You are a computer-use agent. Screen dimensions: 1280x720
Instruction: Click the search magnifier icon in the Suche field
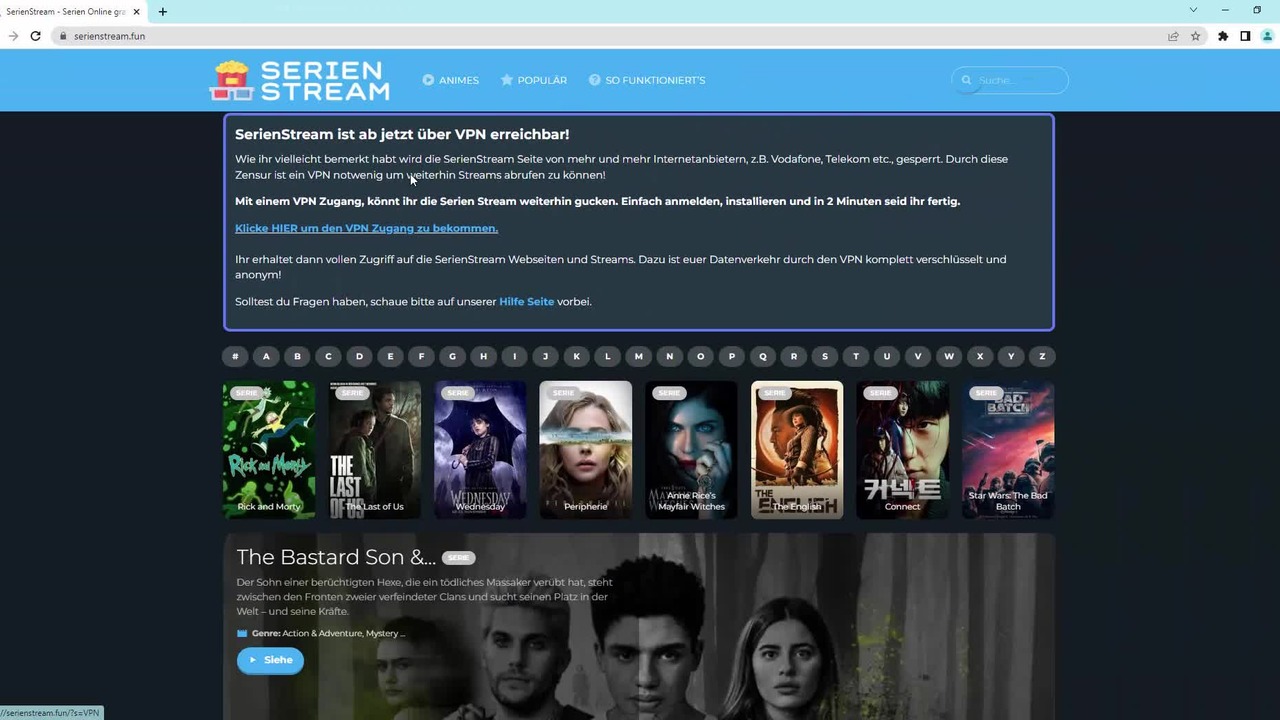[x=966, y=80]
